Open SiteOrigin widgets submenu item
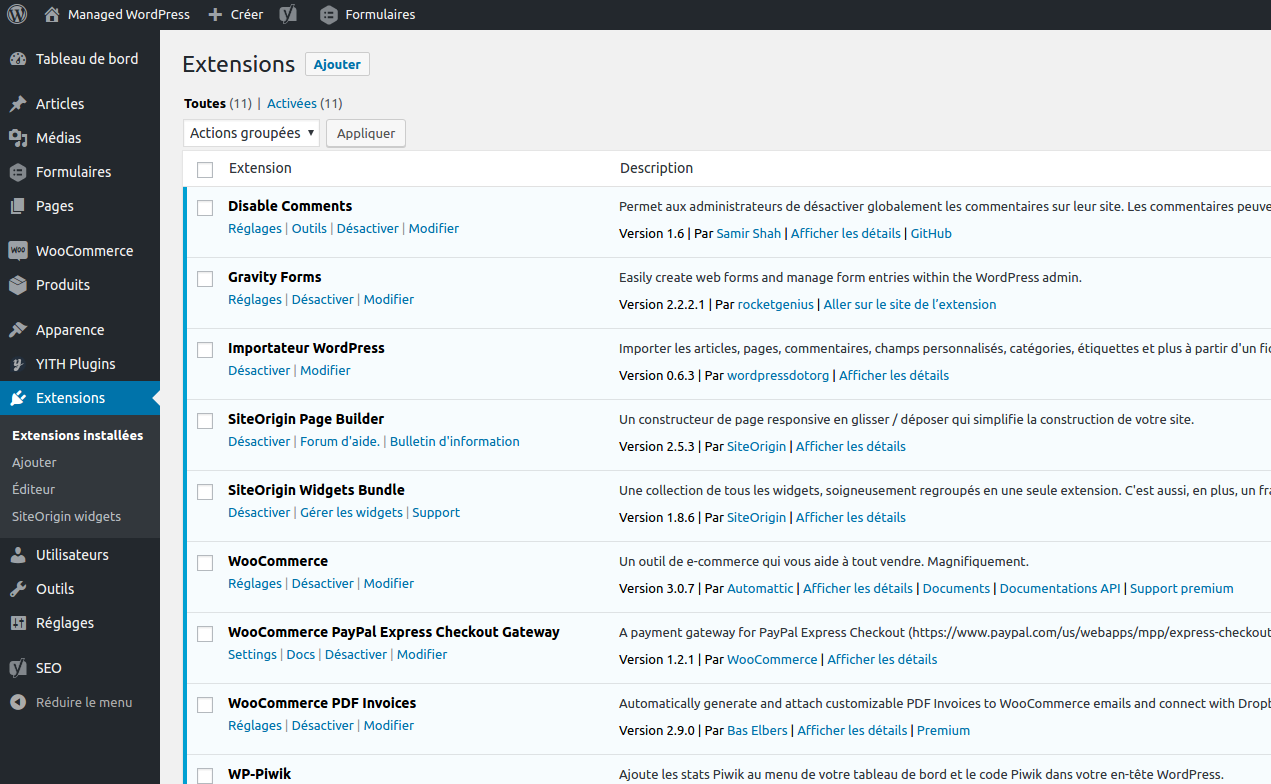 tap(66, 517)
